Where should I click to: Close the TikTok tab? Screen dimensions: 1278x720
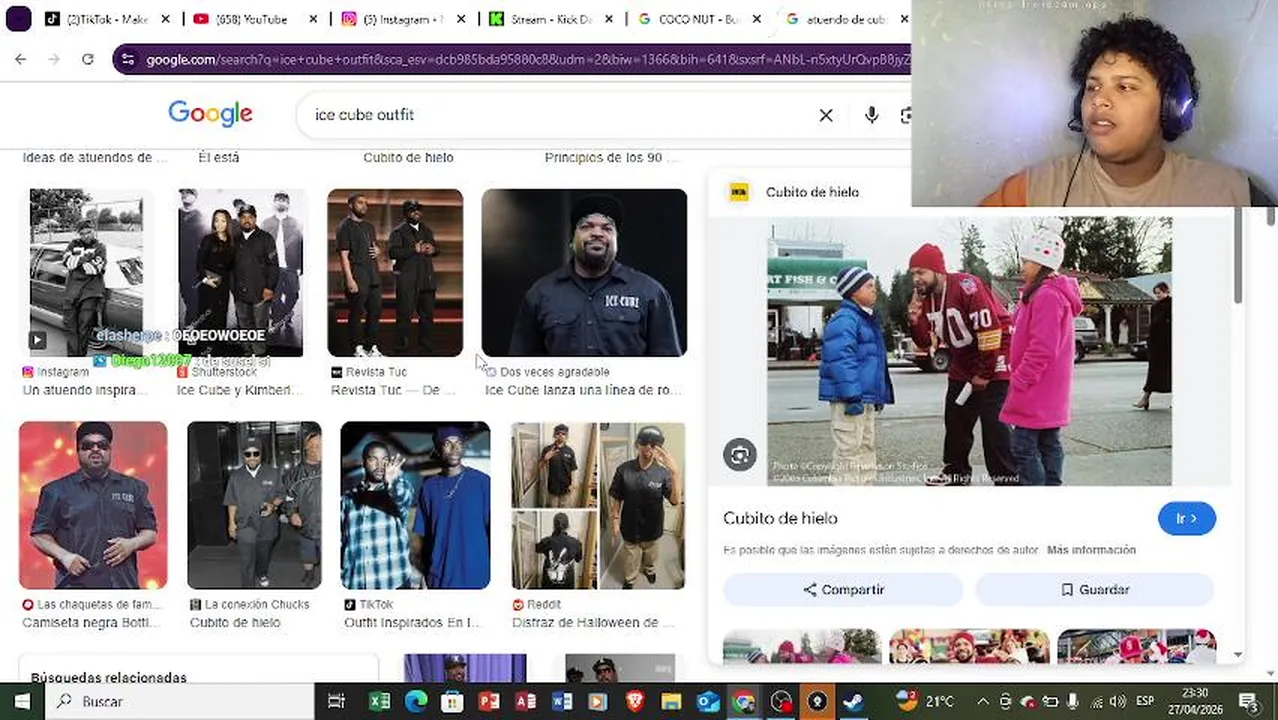(166, 19)
